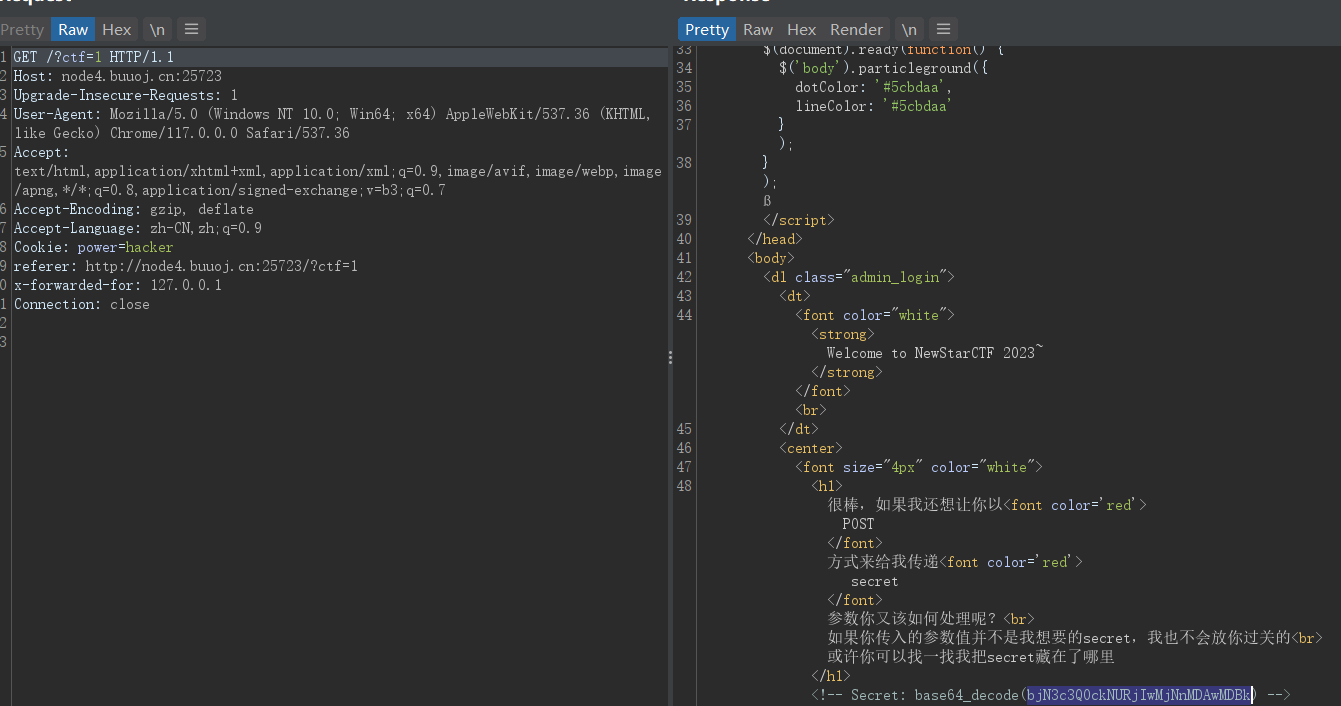Switch request view to Pretty tab
Screen dimensions: 1341x706
(x=22, y=29)
